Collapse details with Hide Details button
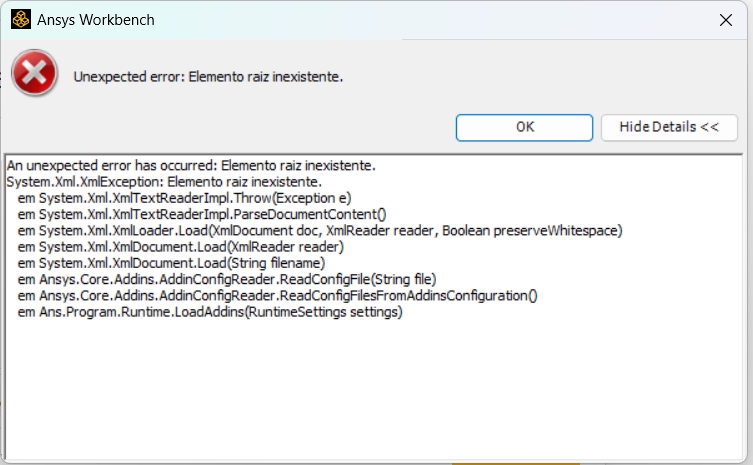Image resolution: width=753 pixels, height=465 pixels. (x=669, y=127)
